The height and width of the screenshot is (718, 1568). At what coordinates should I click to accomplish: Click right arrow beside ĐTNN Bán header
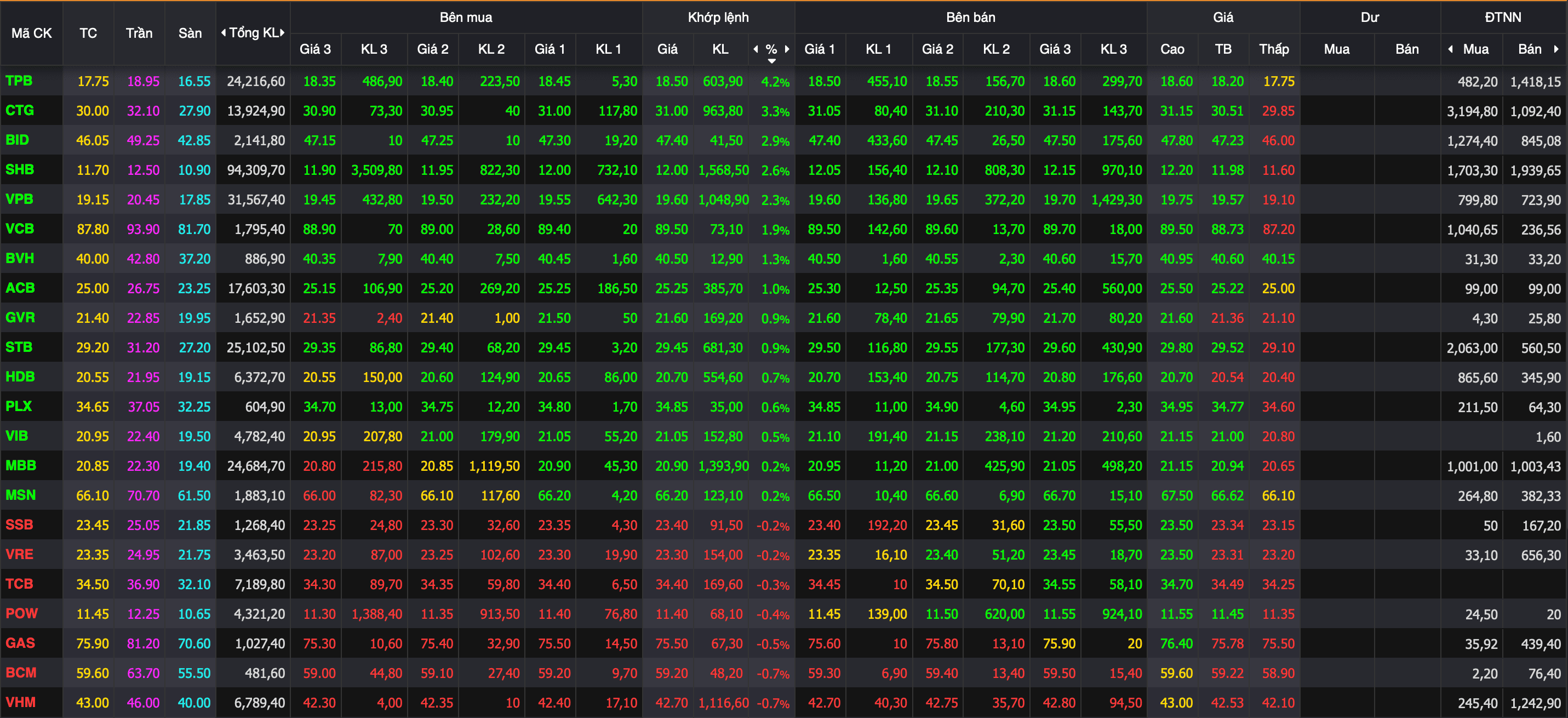(x=1556, y=49)
